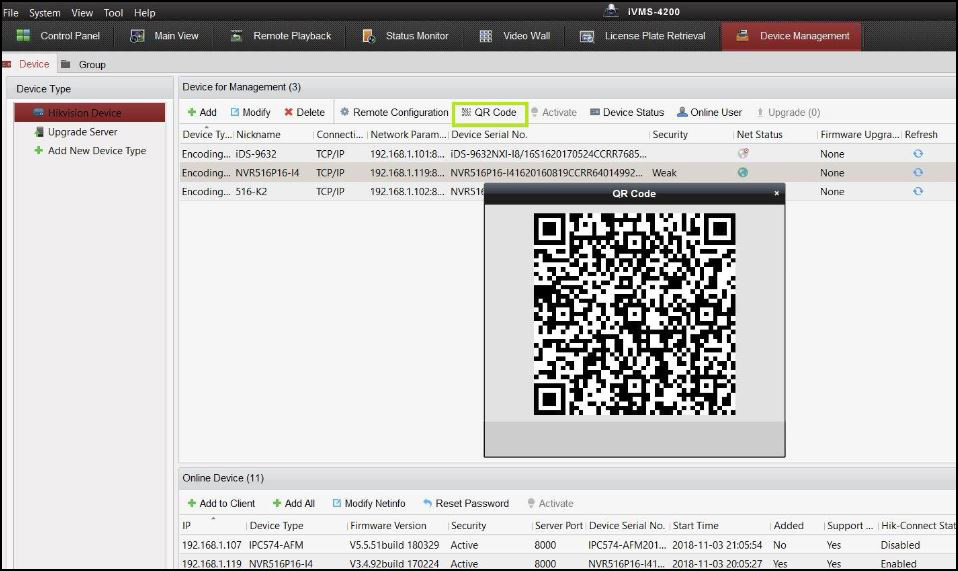
Task: Refresh the iDS-9632 device row
Action: point(918,154)
